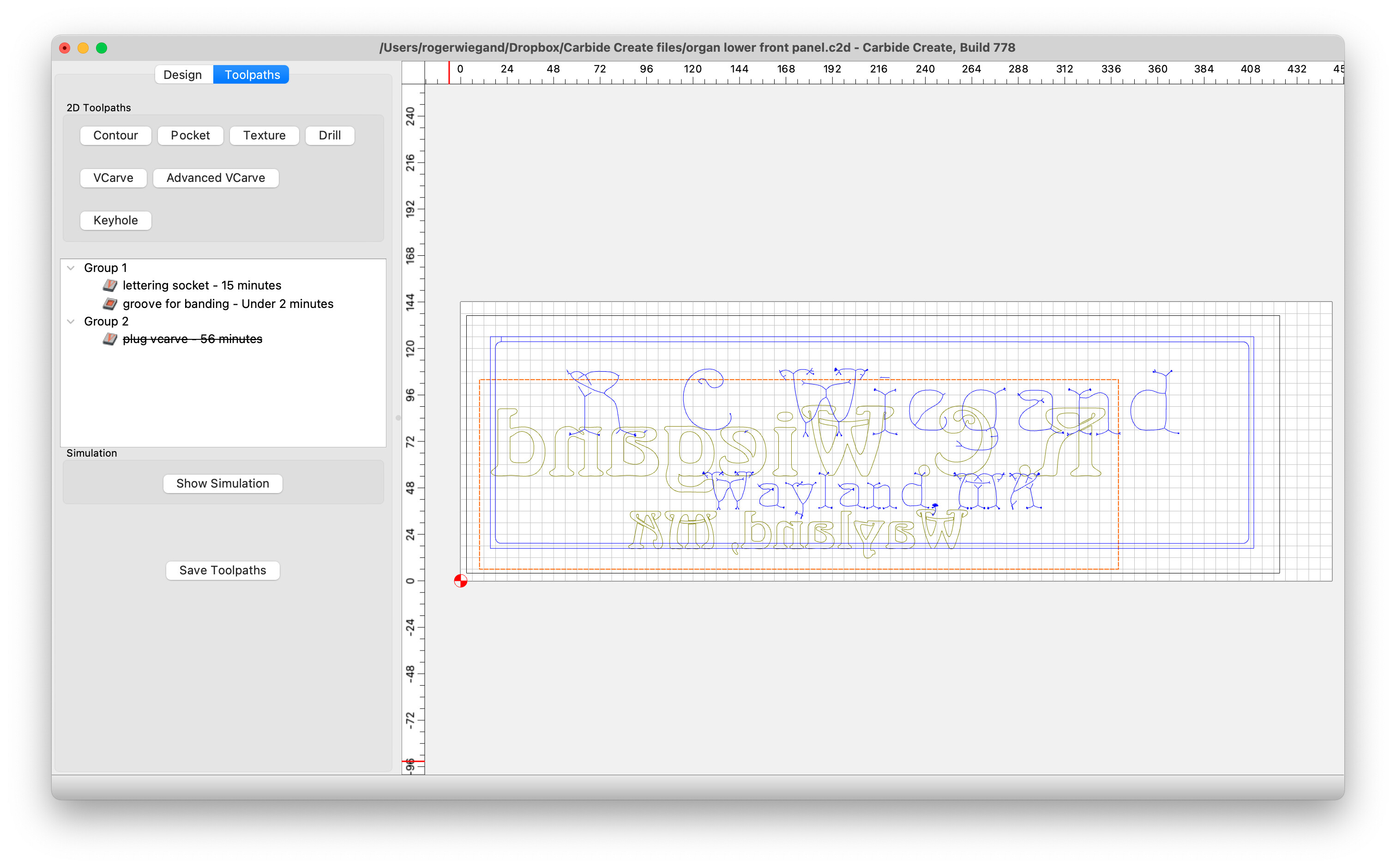The width and height of the screenshot is (1396, 868).
Task: Click the 'Simulation' section label
Action: coord(92,453)
